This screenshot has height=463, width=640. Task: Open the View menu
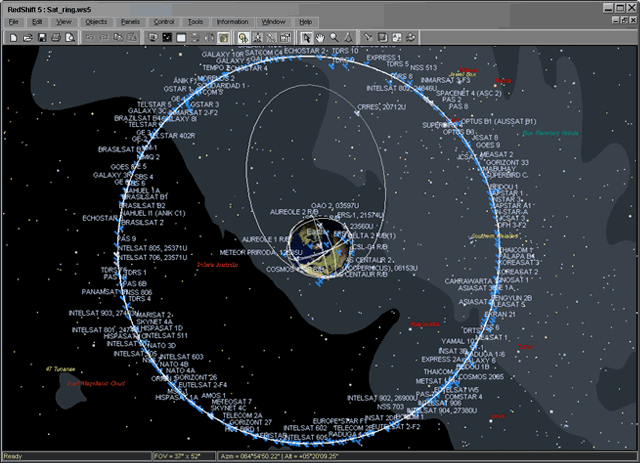(64, 21)
